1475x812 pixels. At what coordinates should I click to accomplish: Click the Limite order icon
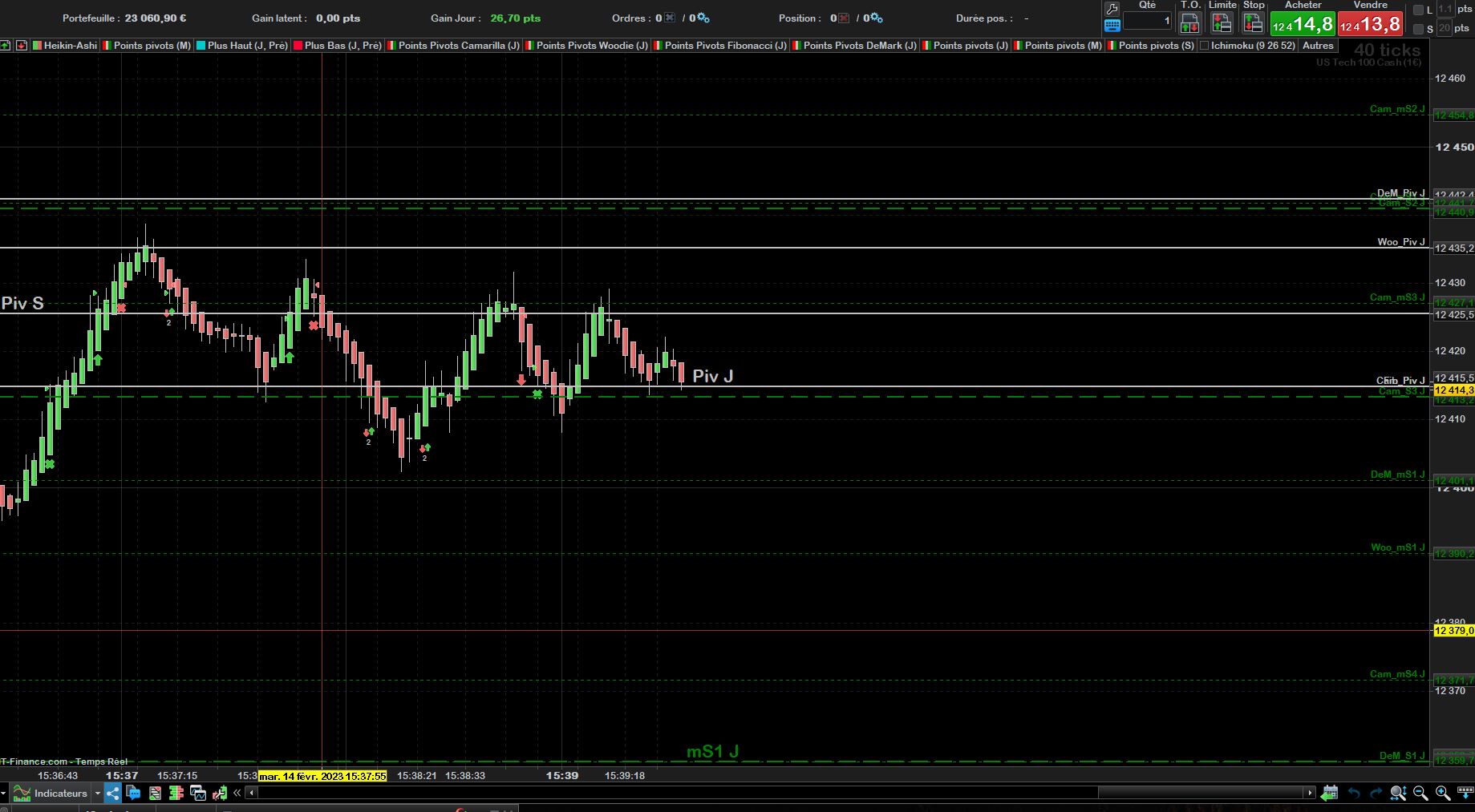tap(1222, 22)
